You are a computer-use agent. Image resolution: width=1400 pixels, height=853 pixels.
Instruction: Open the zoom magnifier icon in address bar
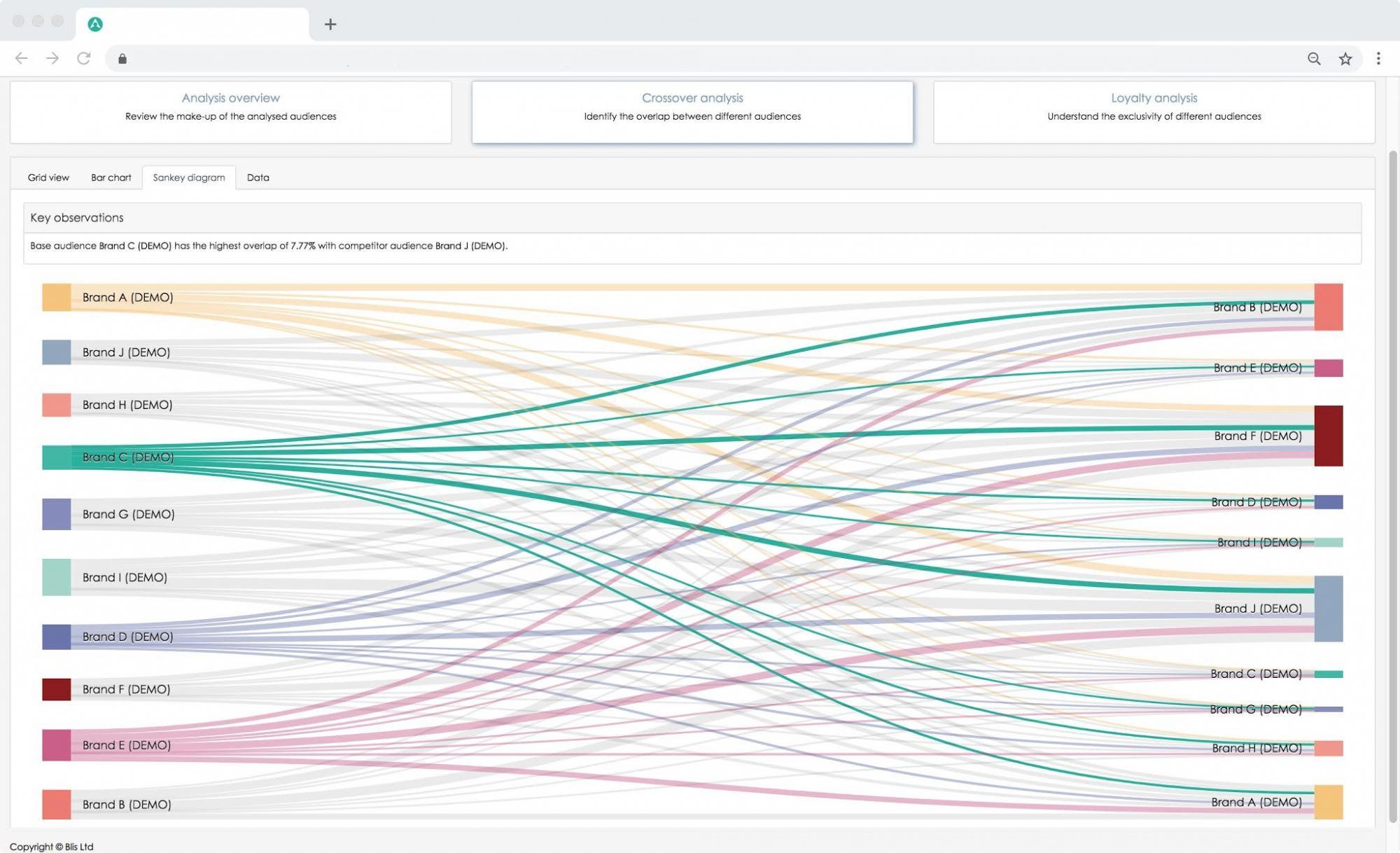tap(1314, 59)
